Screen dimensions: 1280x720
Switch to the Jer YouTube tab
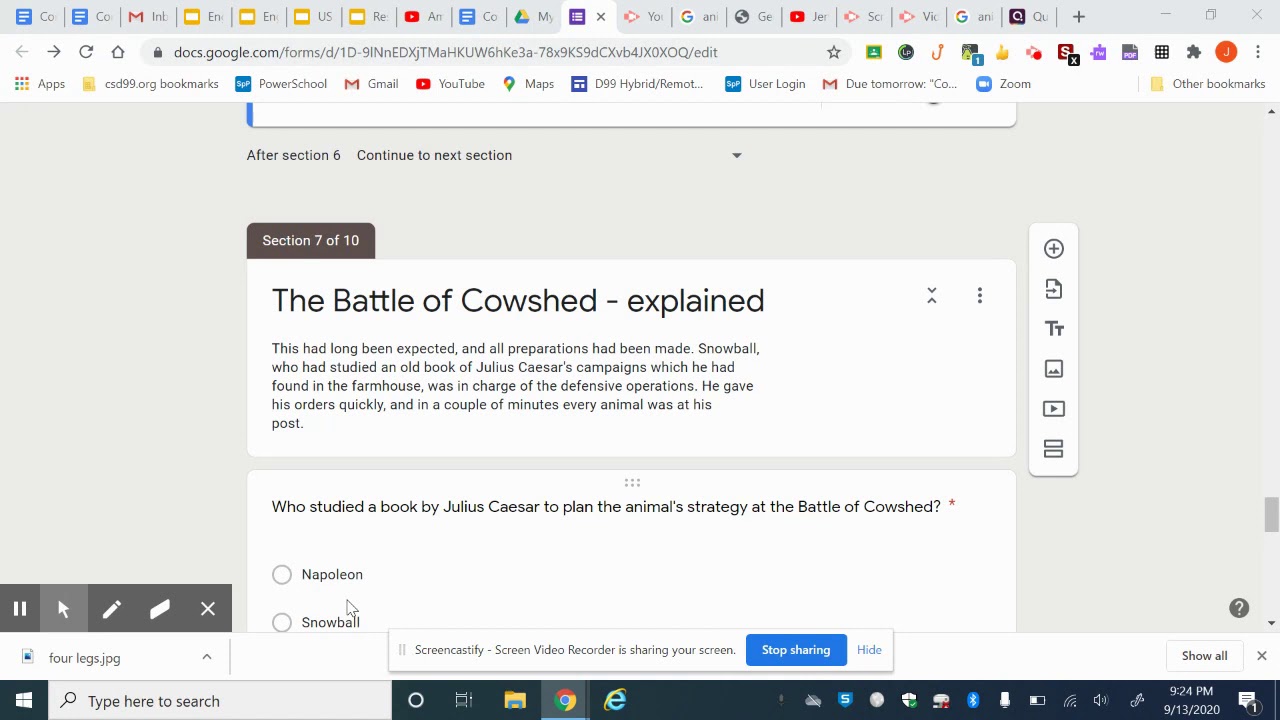coord(808,17)
